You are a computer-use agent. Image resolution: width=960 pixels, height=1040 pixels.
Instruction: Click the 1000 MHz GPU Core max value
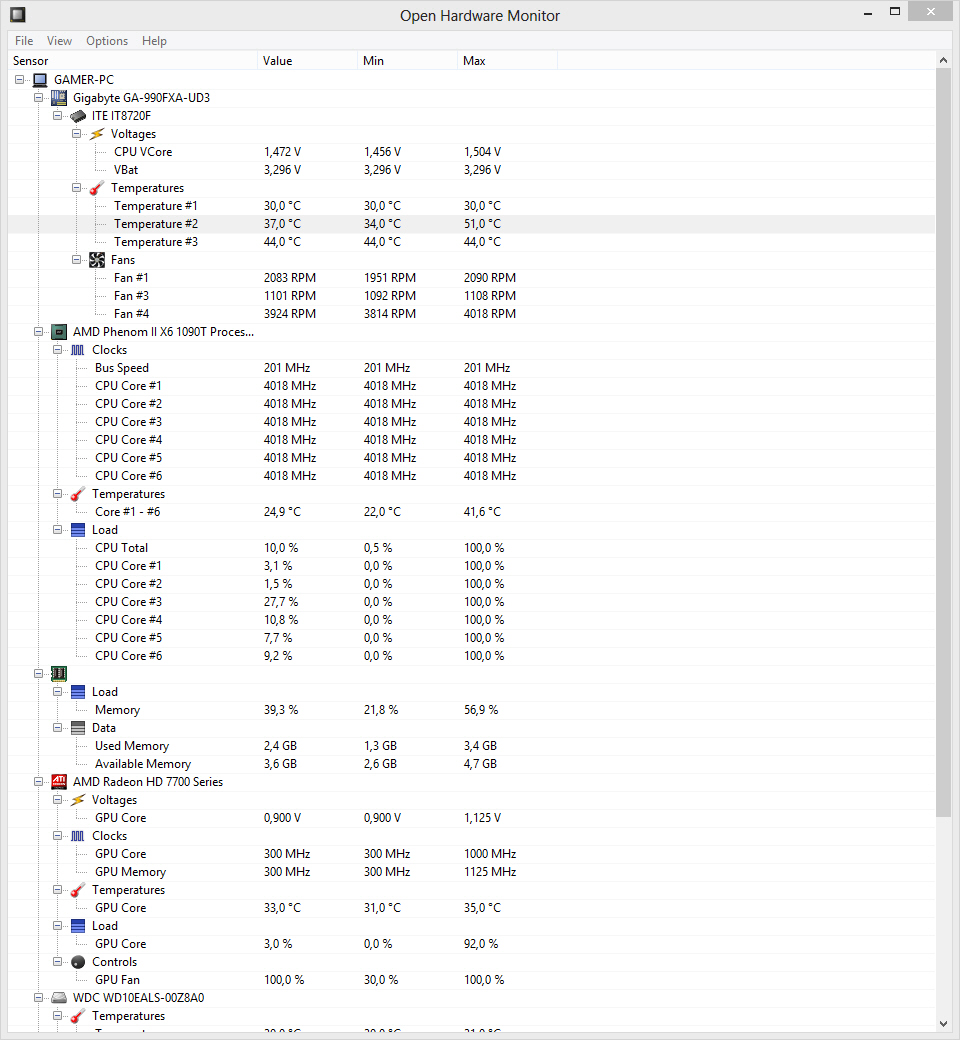[490, 854]
